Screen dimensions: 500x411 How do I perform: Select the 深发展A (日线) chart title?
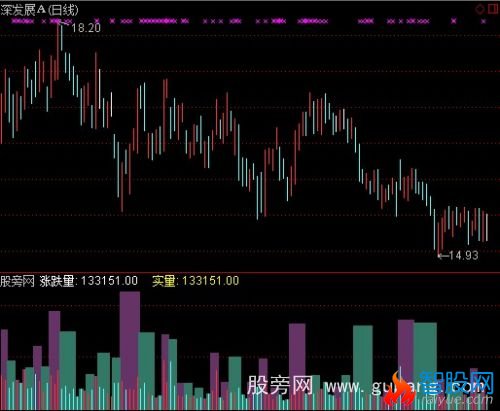click(x=39, y=10)
